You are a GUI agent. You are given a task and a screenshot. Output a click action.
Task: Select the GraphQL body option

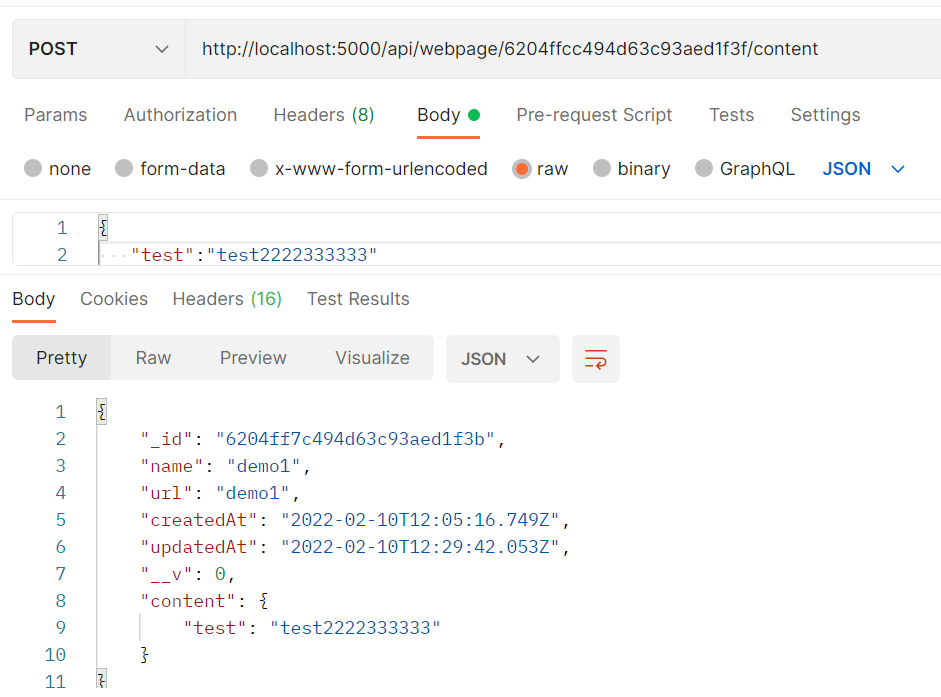coord(745,169)
